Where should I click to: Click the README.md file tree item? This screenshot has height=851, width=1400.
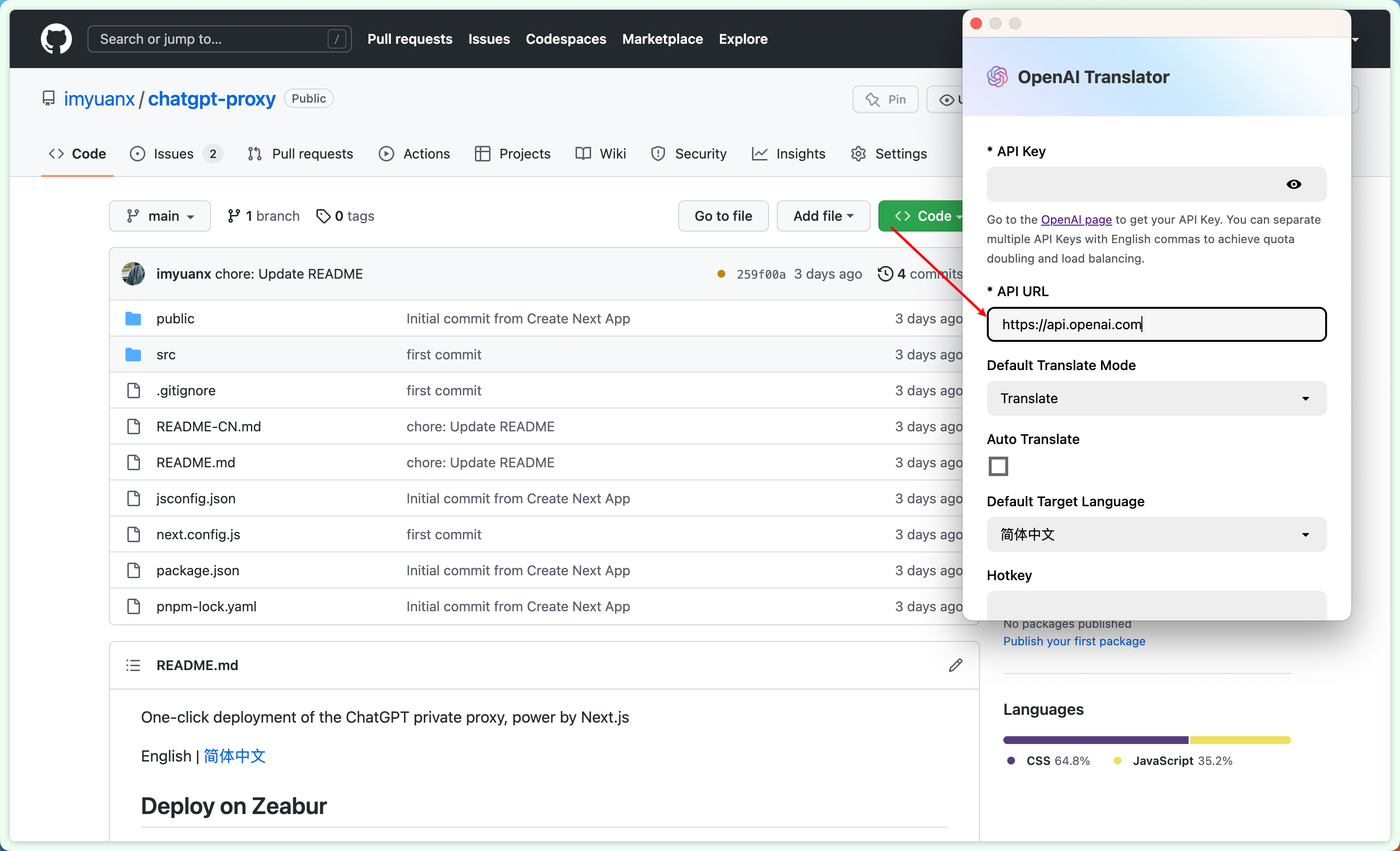click(196, 461)
